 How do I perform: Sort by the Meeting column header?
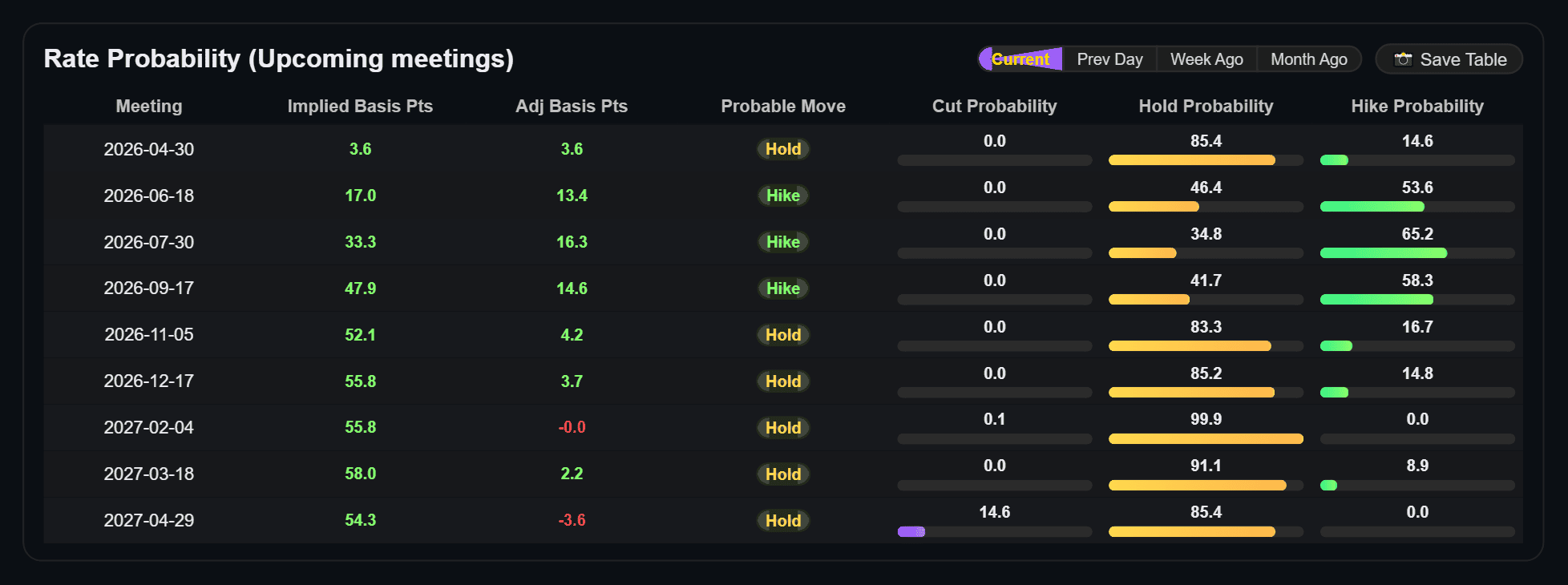pos(148,105)
